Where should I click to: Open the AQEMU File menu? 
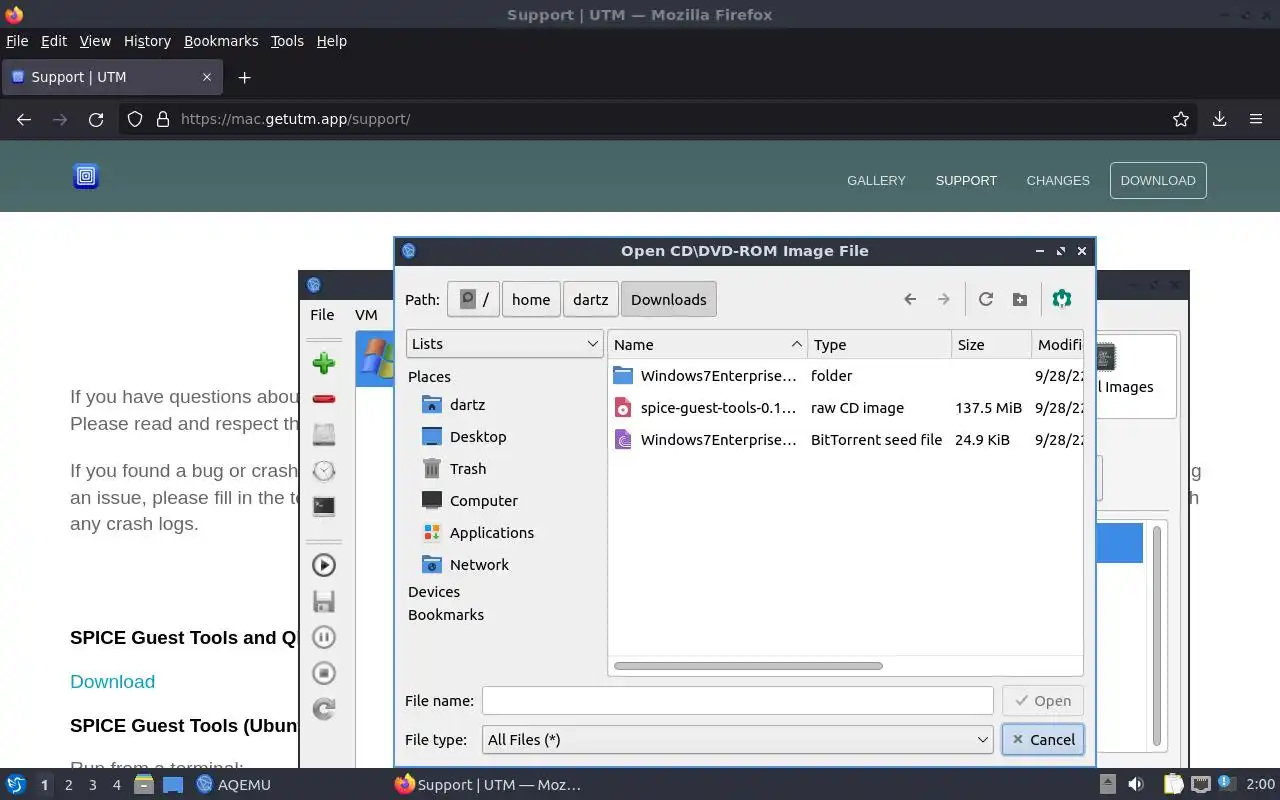[x=322, y=314]
